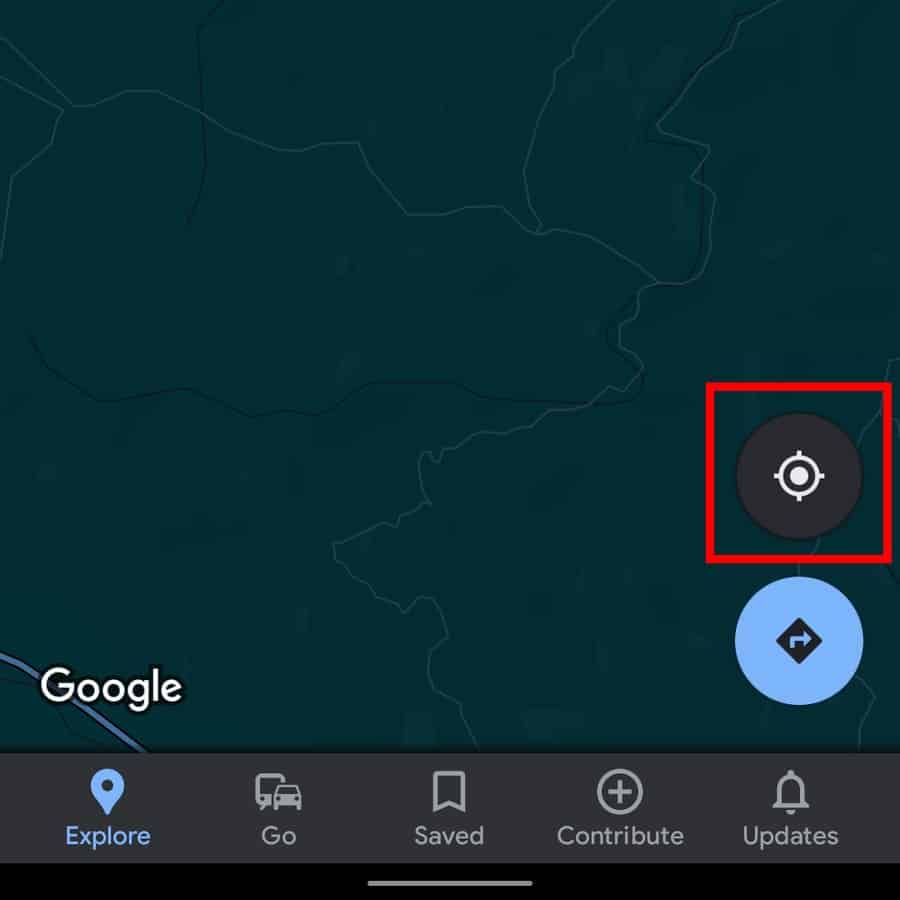The height and width of the screenshot is (900, 900).
Task: Tap the turn arrow inside the directions button
Action: (800, 639)
